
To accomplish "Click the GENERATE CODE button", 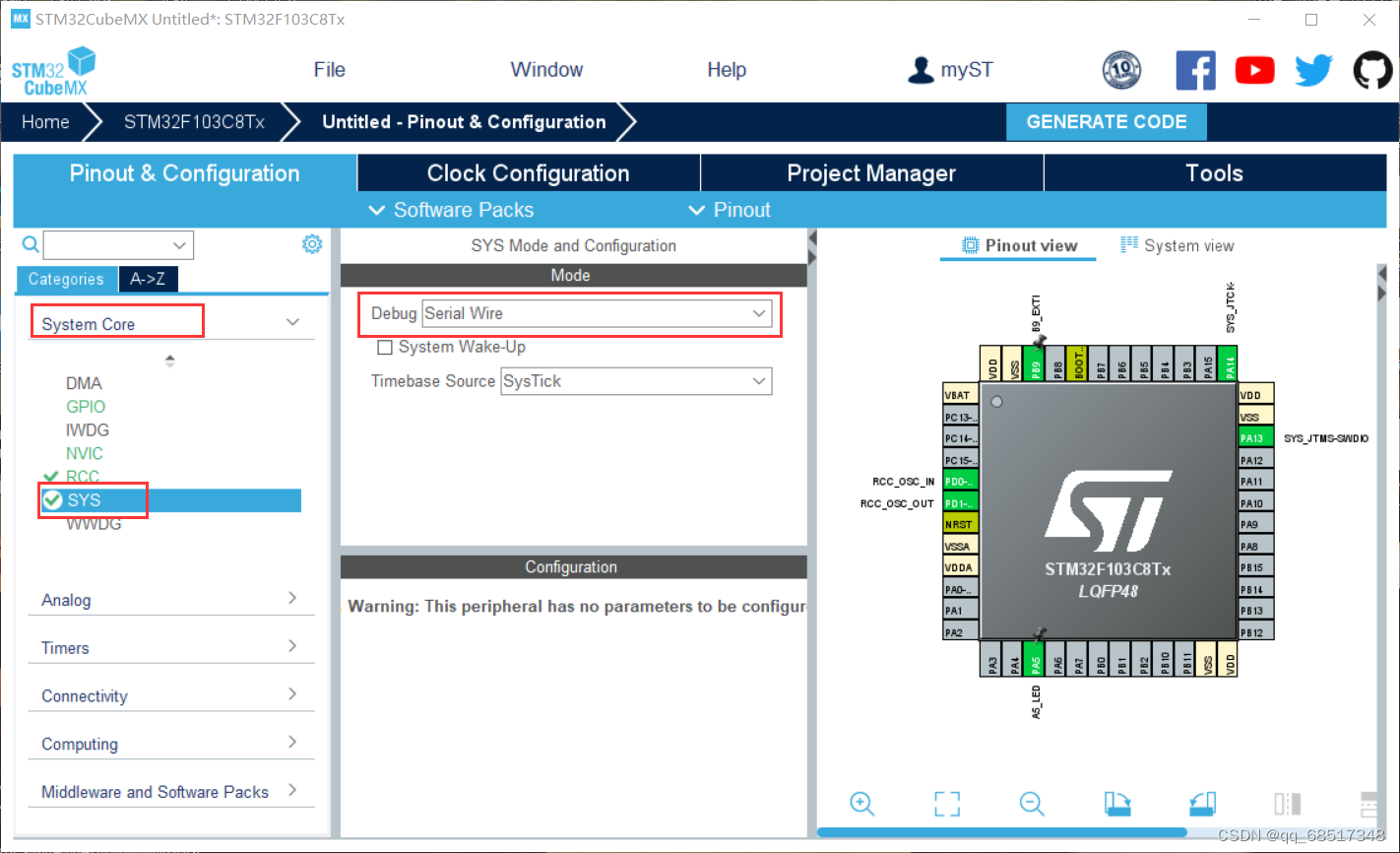I will (x=1106, y=121).
